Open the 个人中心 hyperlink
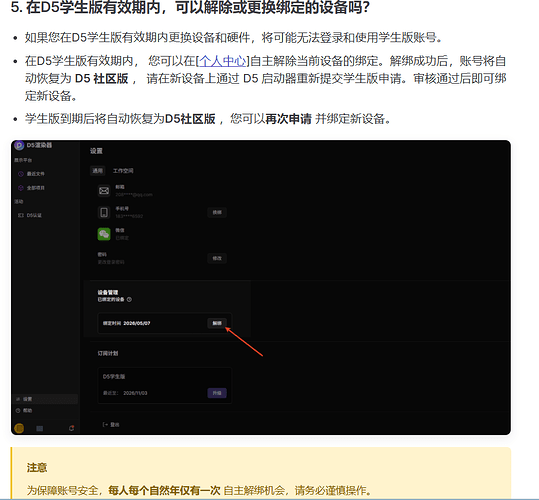Viewport: 539px width, 500px height. coord(223,61)
